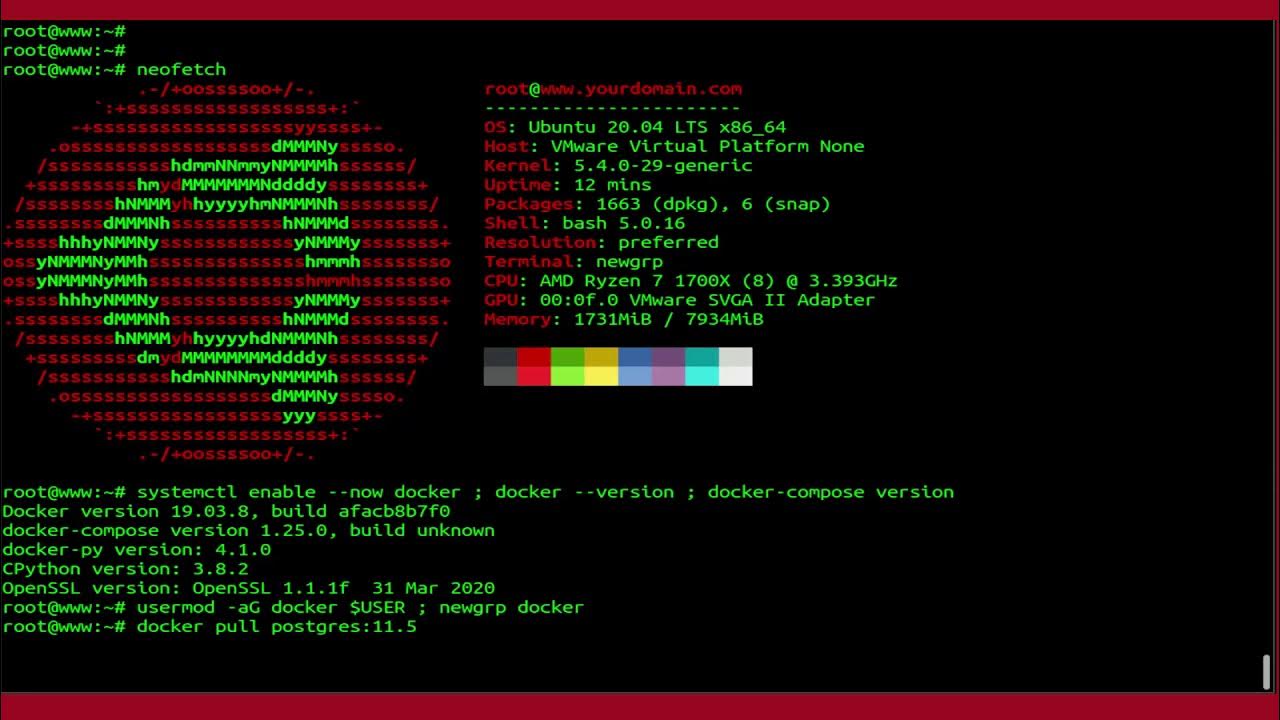This screenshot has height=720, width=1280.
Task: Click the 'Memory: 1731MiB / 7934MiB' line
Action: tap(624, 319)
